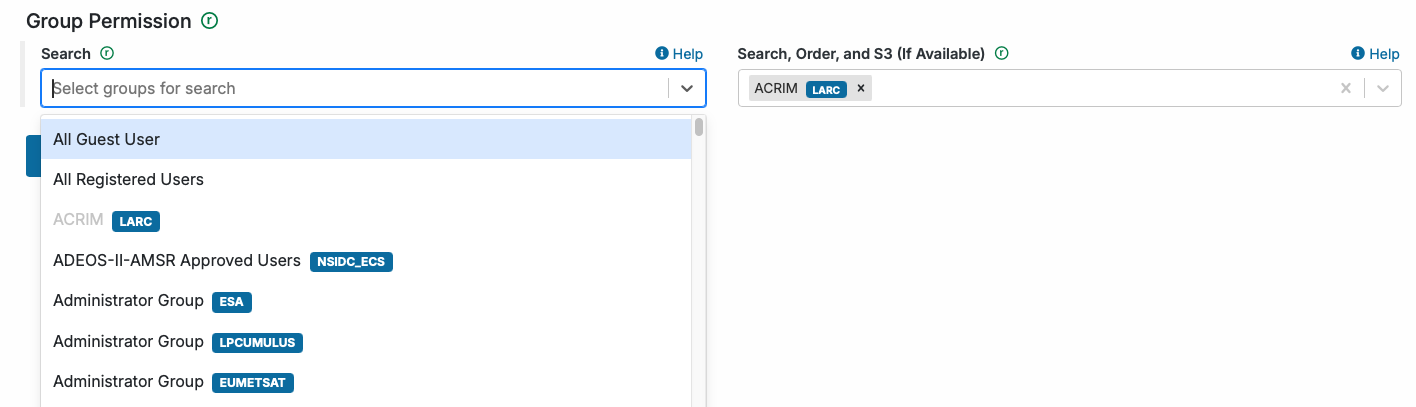Collapse the Search groups dropdown arrow
The width and height of the screenshot is (1416, 407).
tap(687, 88)
